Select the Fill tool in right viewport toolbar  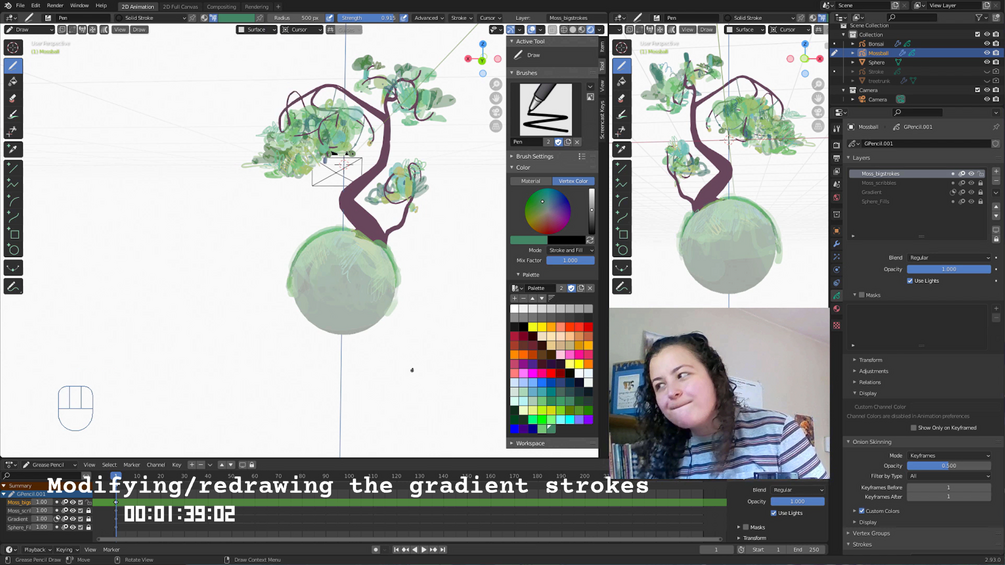point(622,82)
